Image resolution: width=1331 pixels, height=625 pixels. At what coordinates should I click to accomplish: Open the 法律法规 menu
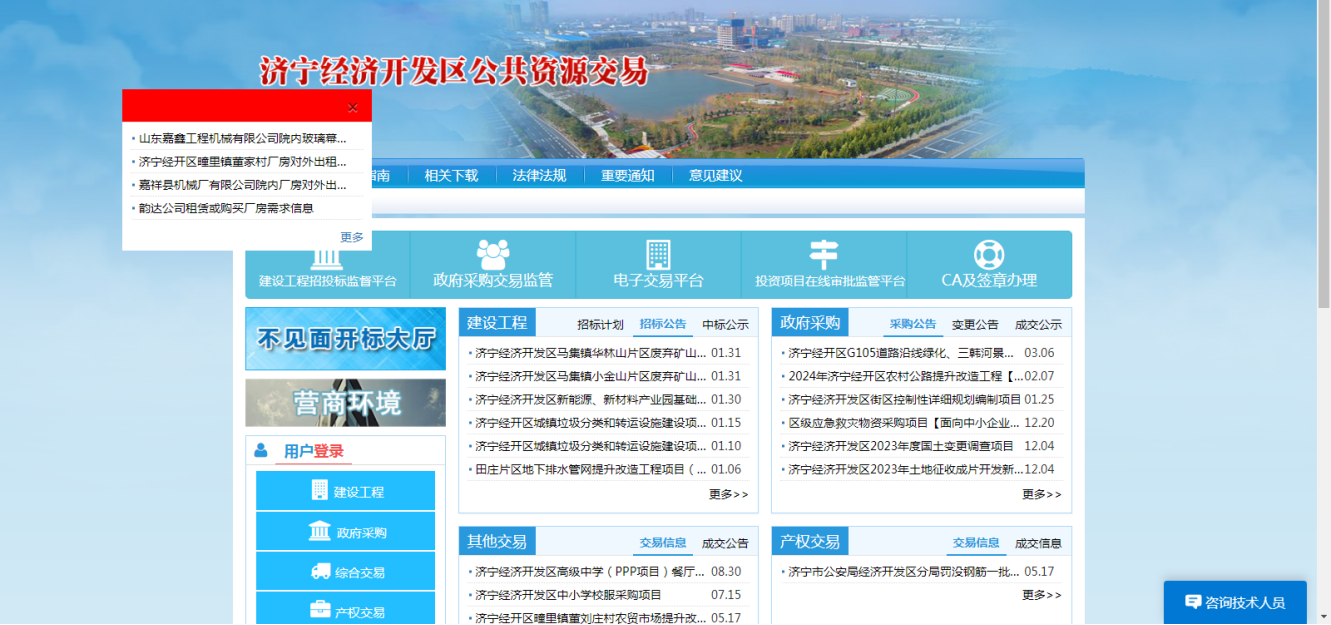tap(539, 175)
